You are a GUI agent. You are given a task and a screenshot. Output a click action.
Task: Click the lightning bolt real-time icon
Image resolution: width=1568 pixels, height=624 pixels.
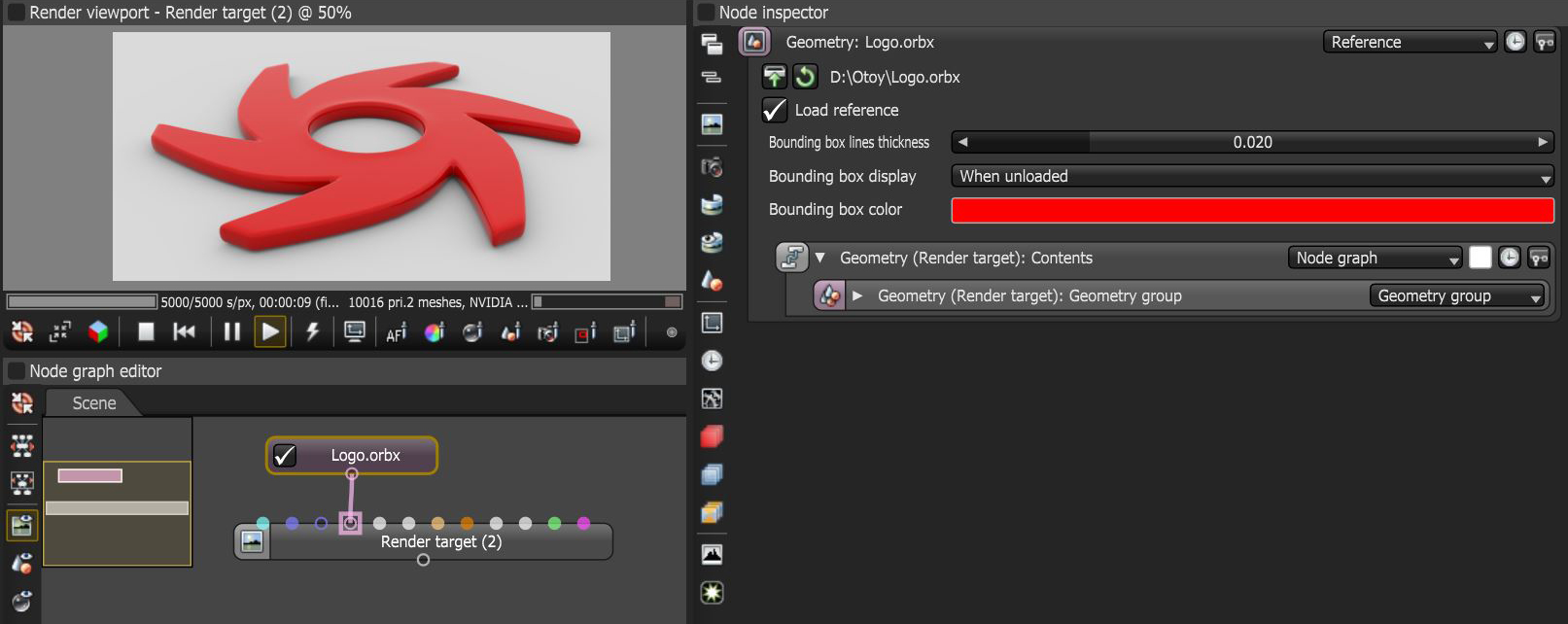[x=312, y=332]
